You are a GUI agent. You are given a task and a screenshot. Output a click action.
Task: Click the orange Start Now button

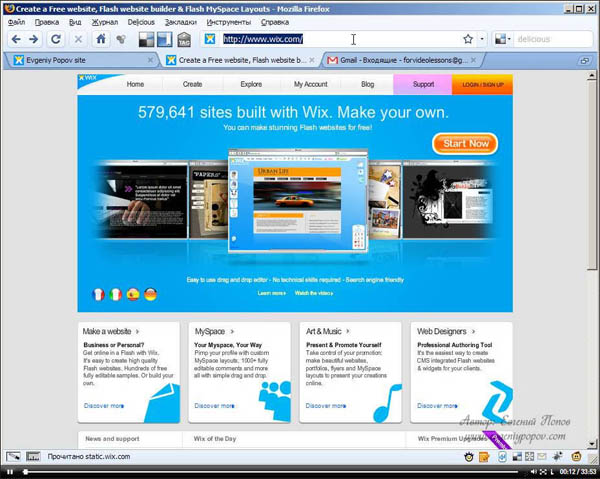click(x=465, y=143)
